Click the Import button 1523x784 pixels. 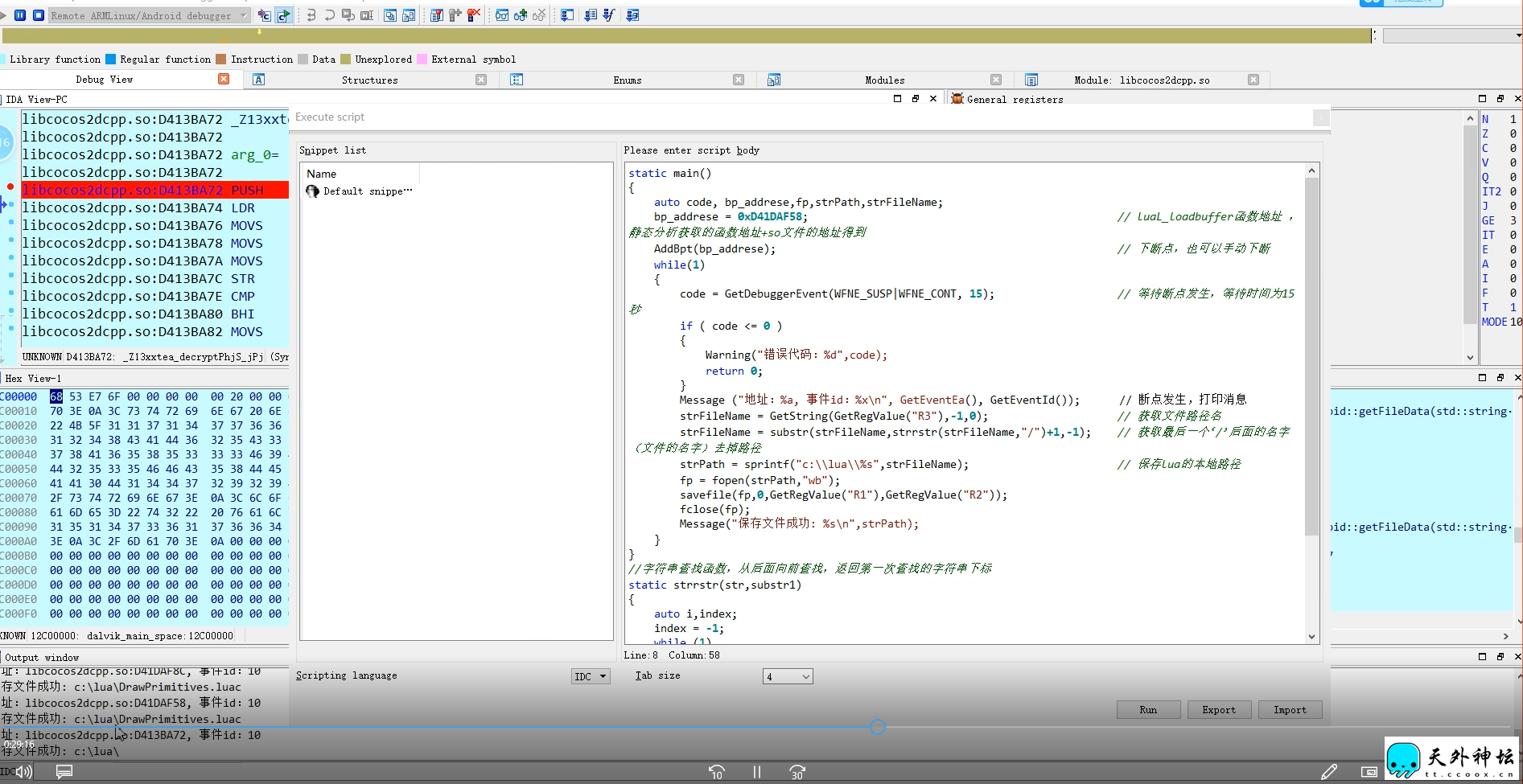click(x=1290, y=710)
